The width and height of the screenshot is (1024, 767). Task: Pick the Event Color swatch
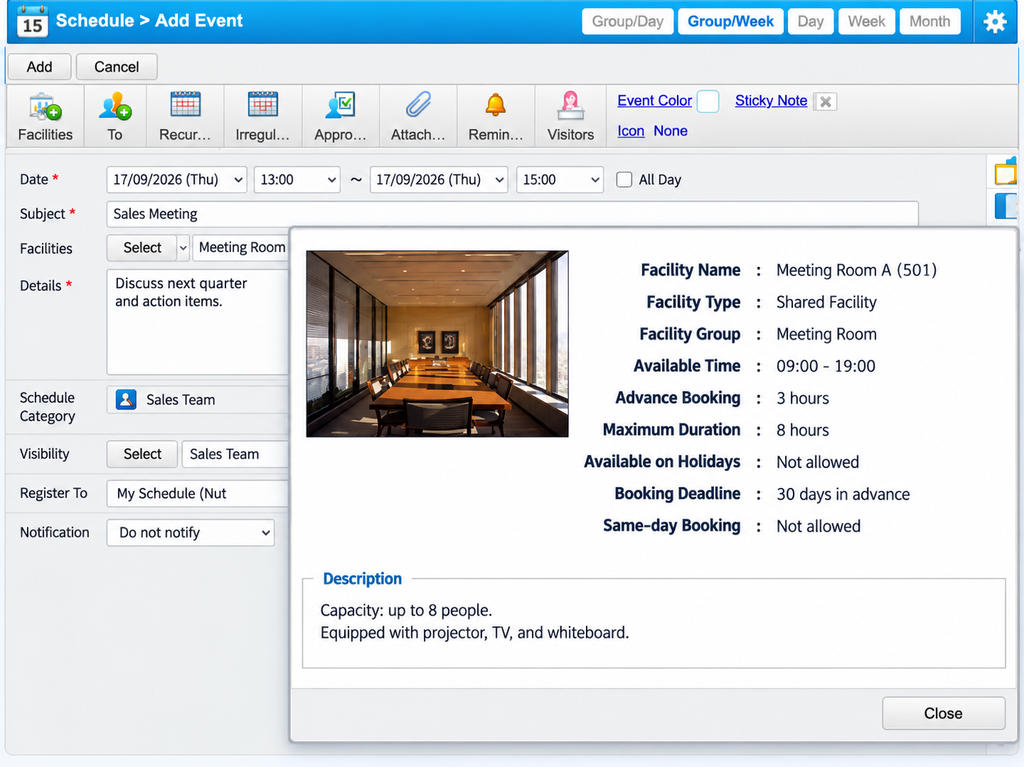pyautogui.click(x=708, y=101)
